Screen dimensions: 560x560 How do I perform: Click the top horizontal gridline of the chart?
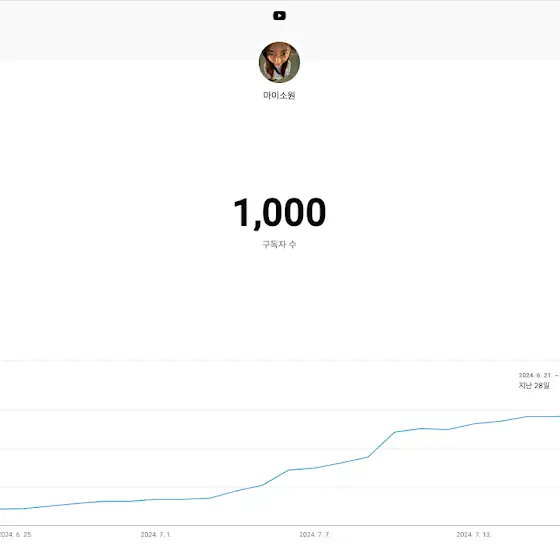coord(280,410)
